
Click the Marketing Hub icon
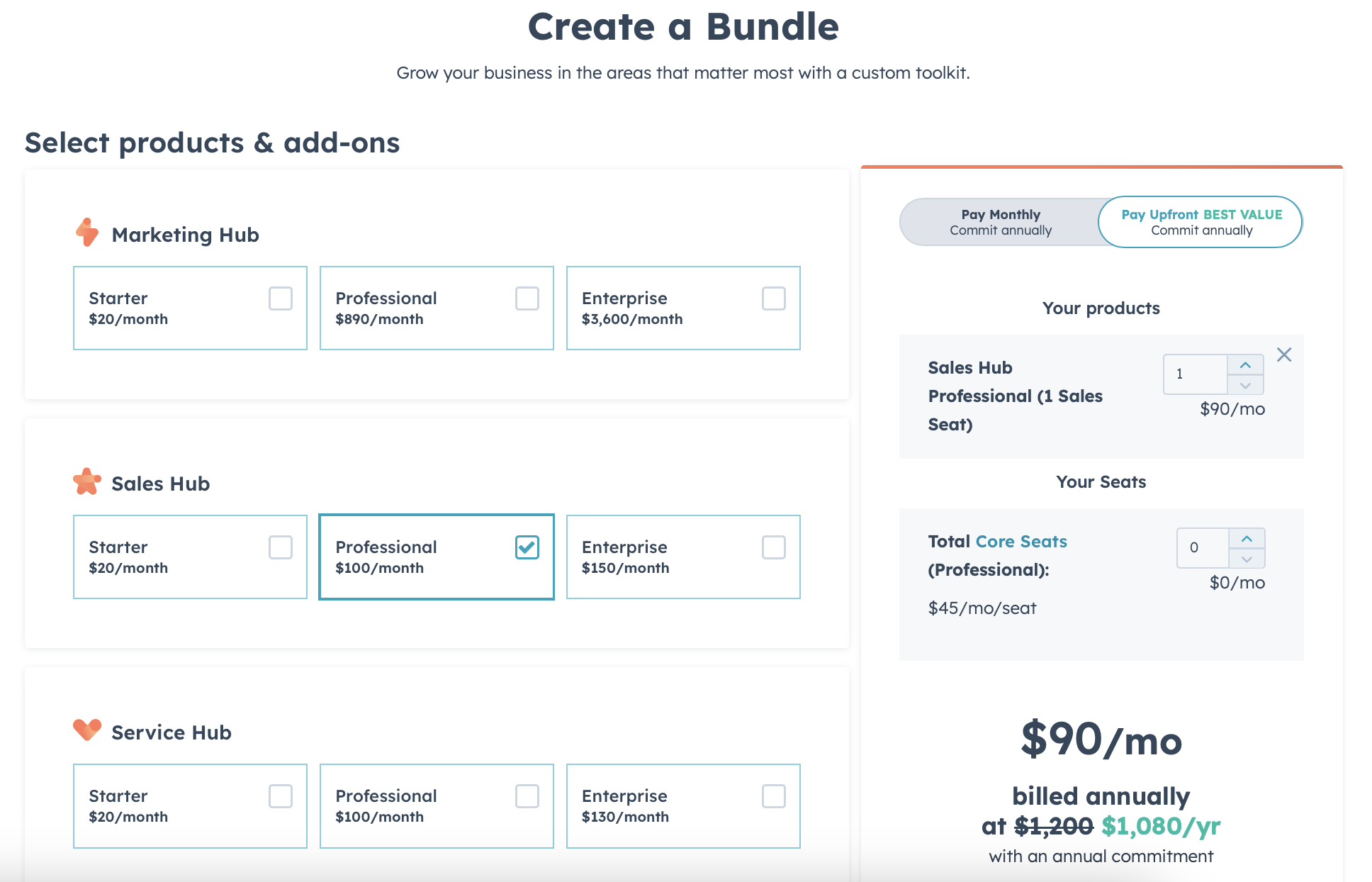86,232
